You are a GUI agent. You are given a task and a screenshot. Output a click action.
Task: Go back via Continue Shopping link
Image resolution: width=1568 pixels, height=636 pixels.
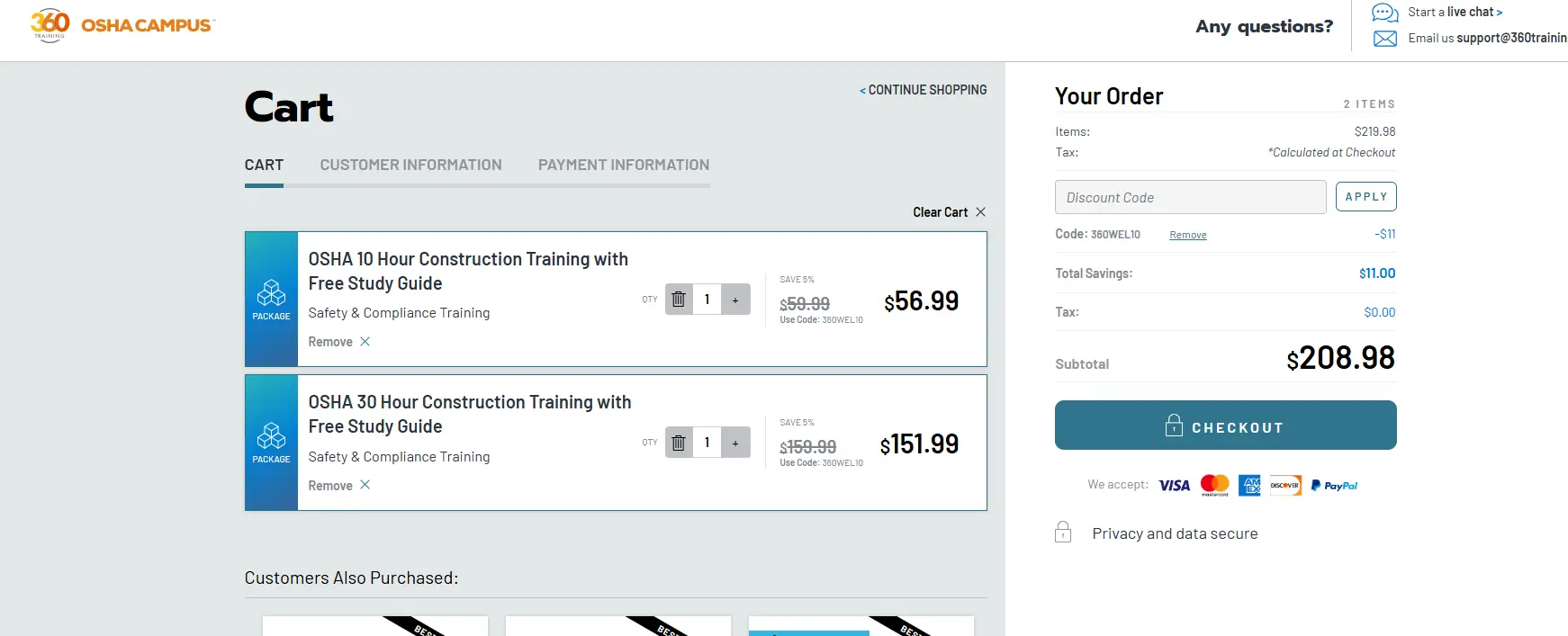point(923,90)
